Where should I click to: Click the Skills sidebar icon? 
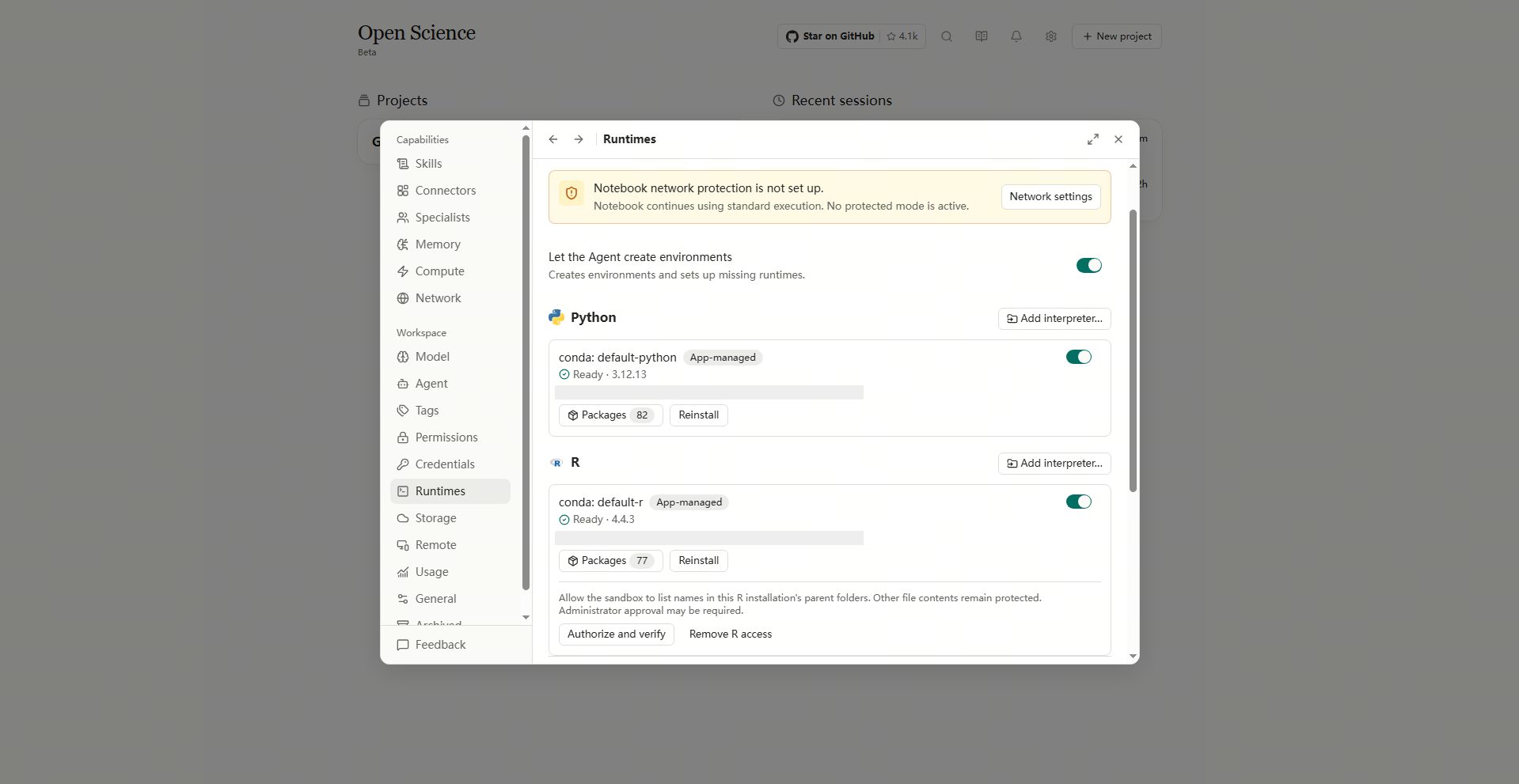[x=403, y=164]
